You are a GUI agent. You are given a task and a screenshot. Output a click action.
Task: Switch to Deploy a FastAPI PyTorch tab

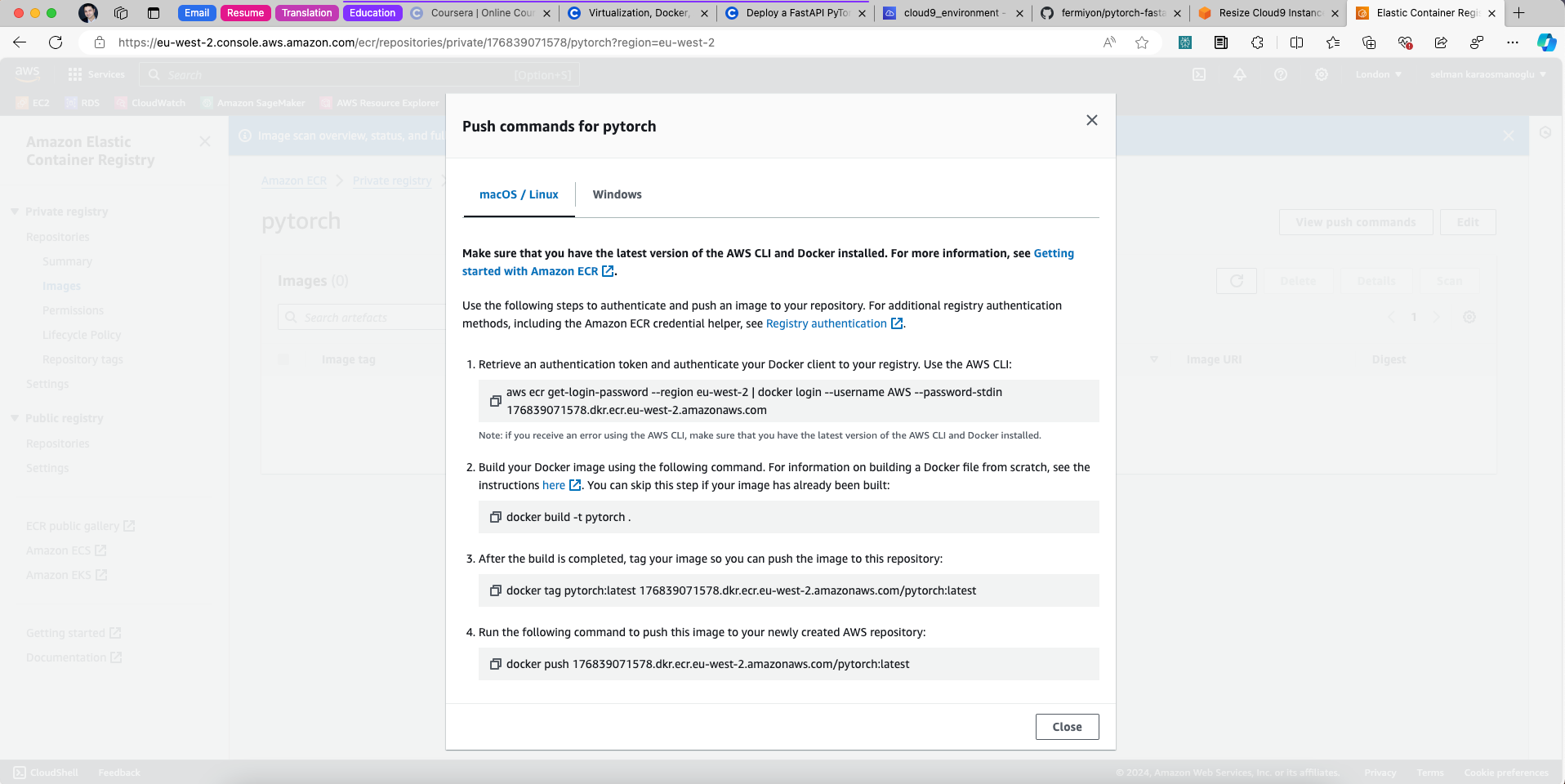[796, 13]
